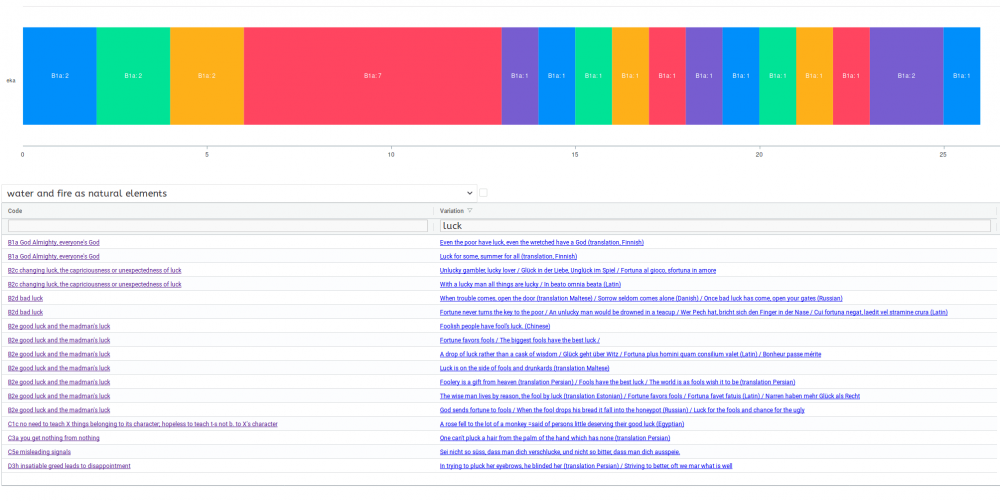
Task: Click the Code column header
Action: (15, 211)
